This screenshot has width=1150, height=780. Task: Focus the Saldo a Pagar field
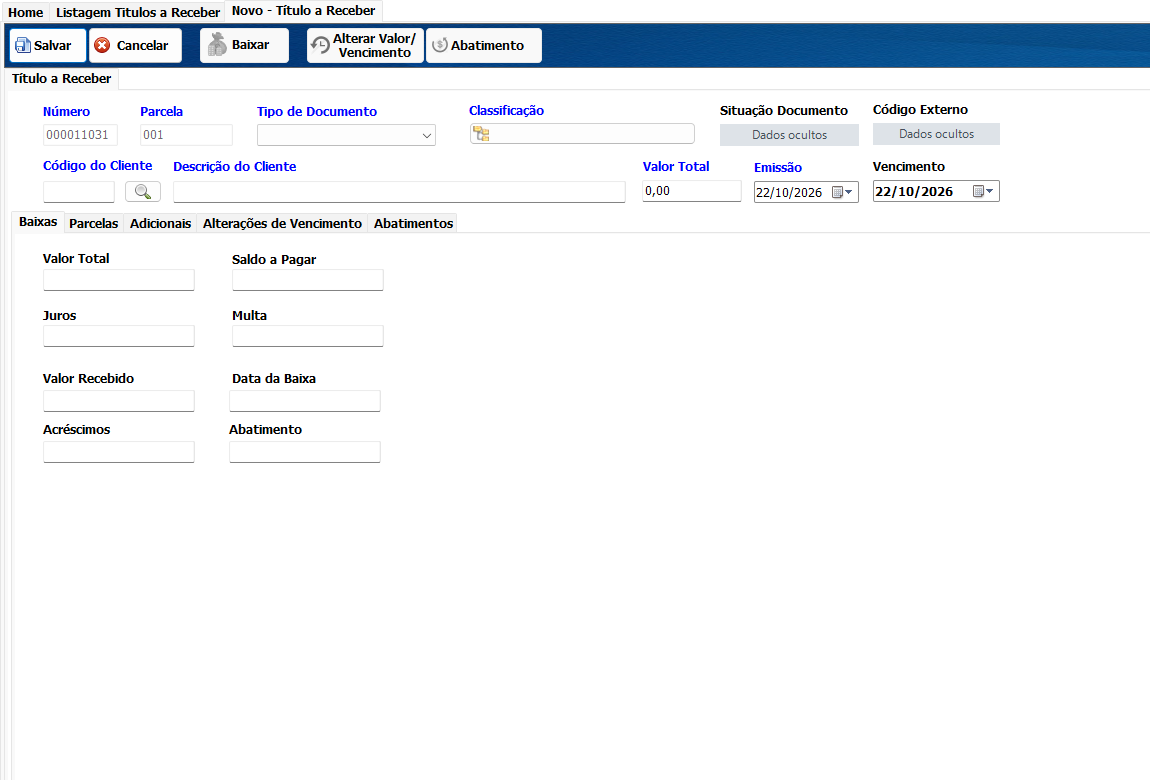click(x=308, y=279)
